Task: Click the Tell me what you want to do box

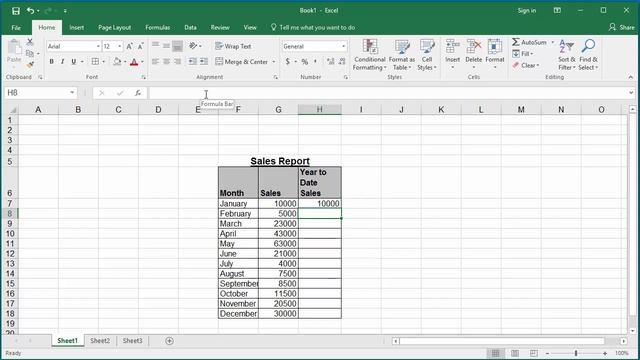Action: [313, 28]
